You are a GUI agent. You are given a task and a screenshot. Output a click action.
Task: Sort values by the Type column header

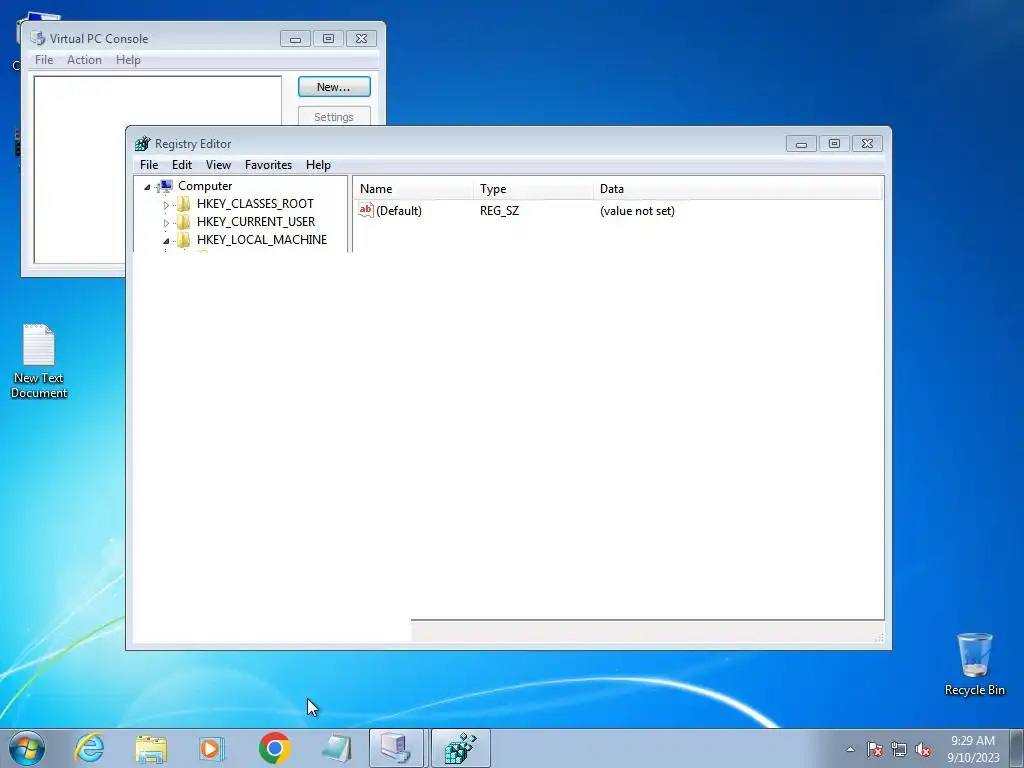click(533, 189)
